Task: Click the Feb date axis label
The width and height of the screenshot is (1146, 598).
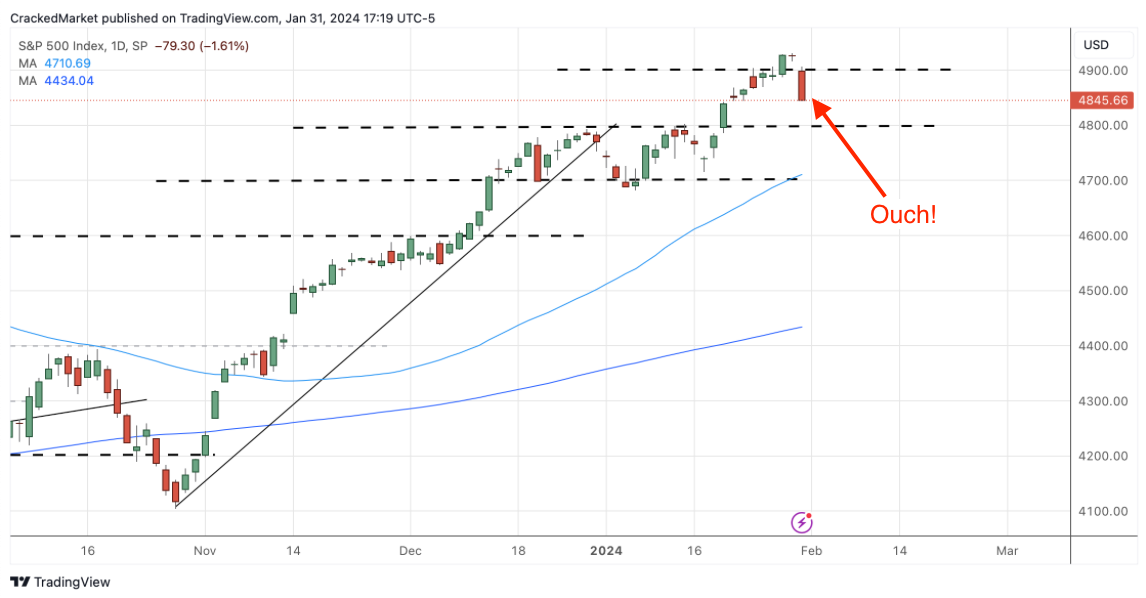Action: pos(809,550)
